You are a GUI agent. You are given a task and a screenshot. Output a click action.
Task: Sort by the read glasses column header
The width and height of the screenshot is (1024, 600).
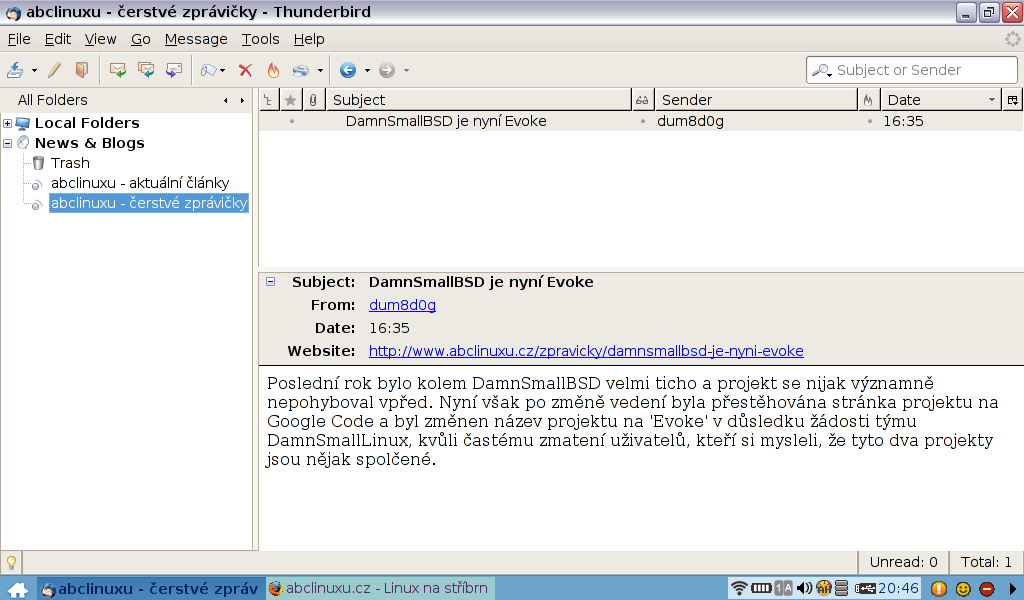click(643, 100)
